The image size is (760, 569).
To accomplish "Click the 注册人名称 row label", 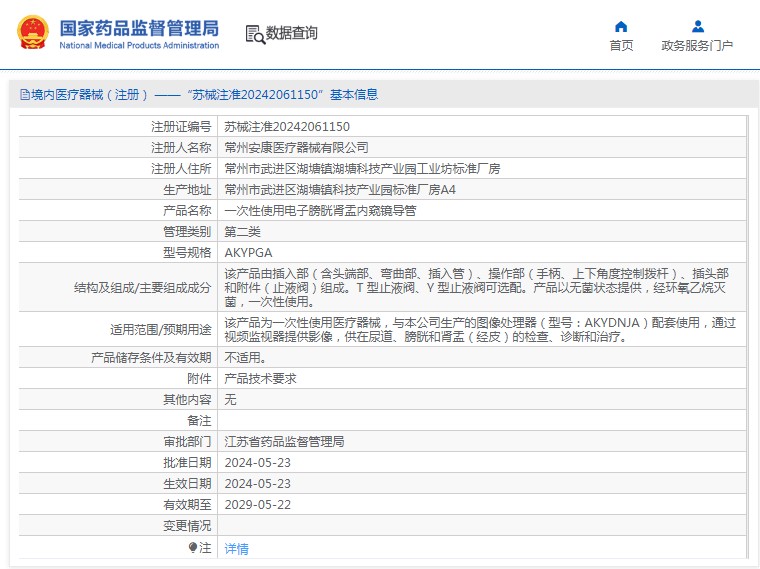I will click(x=181, y=148).
